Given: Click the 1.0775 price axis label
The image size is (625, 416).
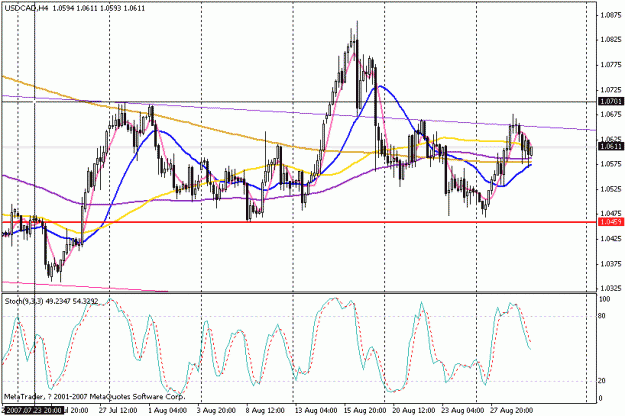Looking at the screenshot, I should coord(611,65).
